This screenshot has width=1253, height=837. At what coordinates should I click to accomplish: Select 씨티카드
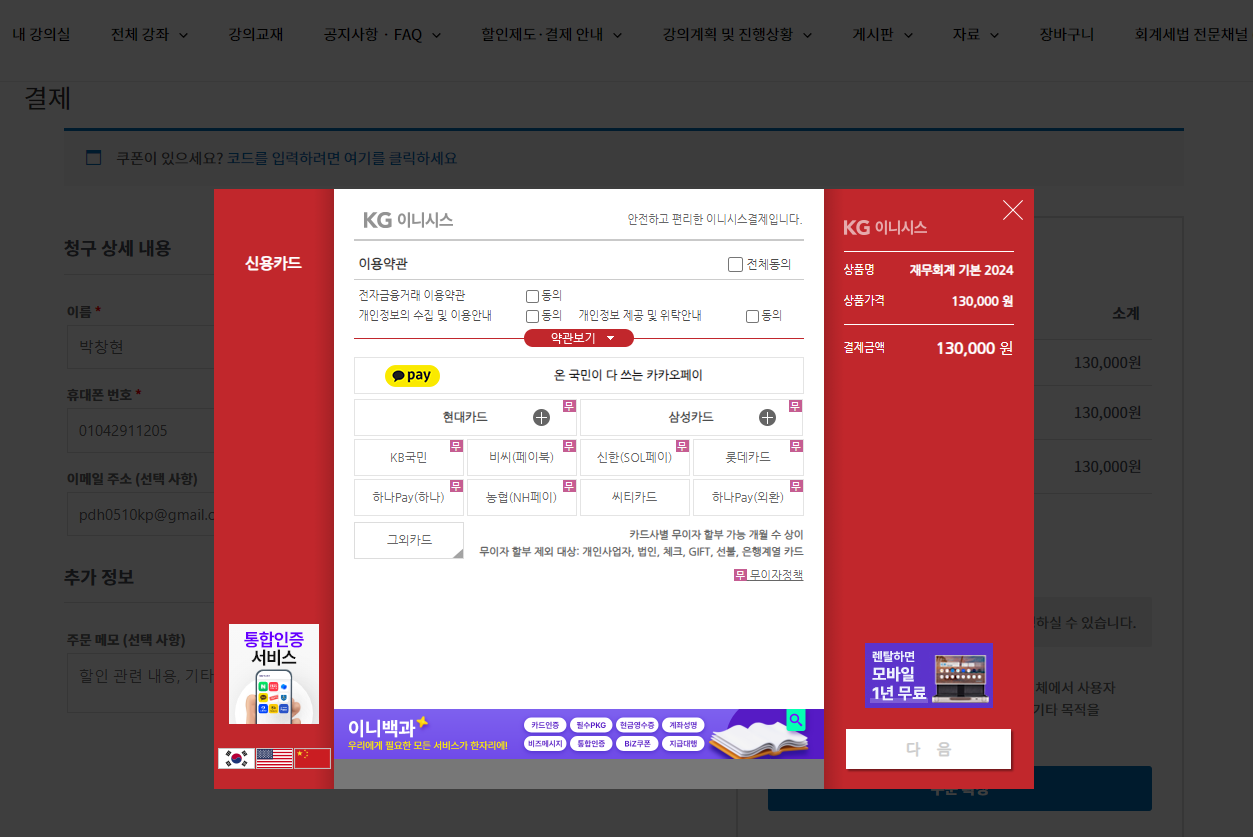pyautogui.click(x=635, y=497)
